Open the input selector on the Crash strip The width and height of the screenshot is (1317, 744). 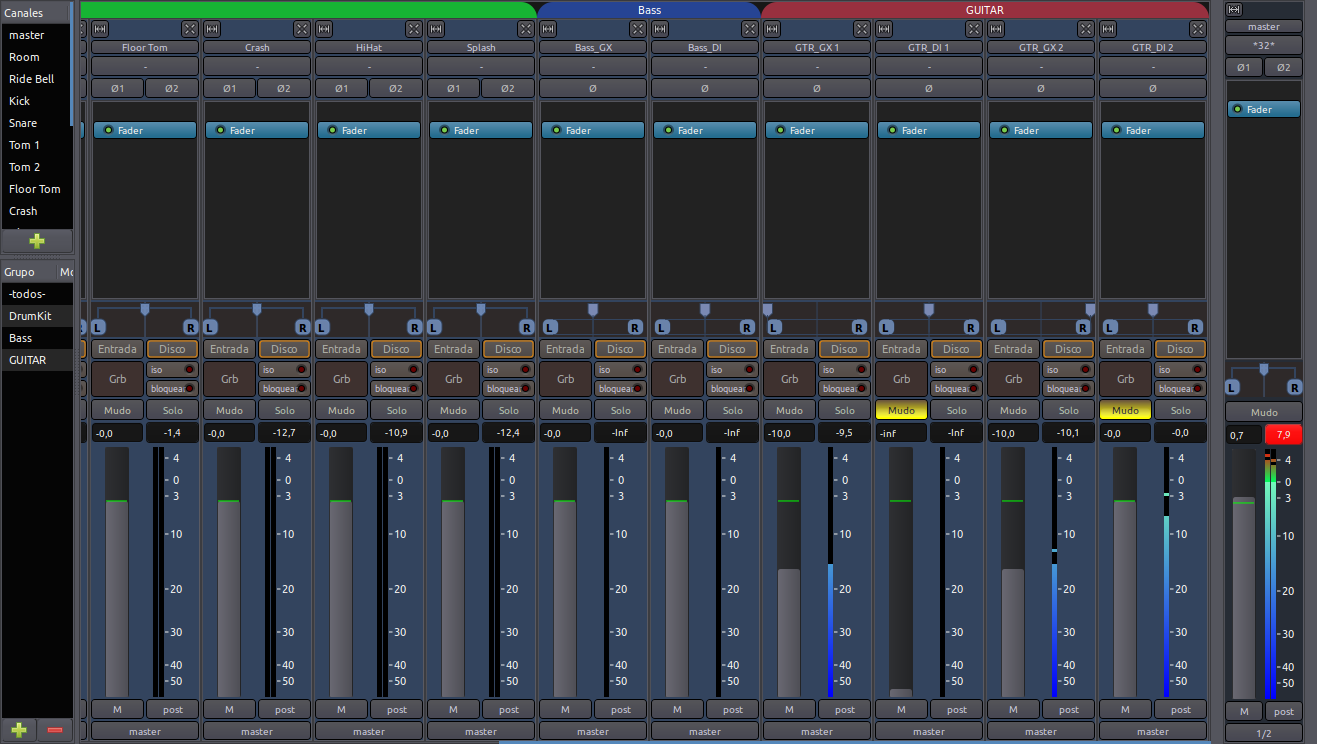pos(257,66)
